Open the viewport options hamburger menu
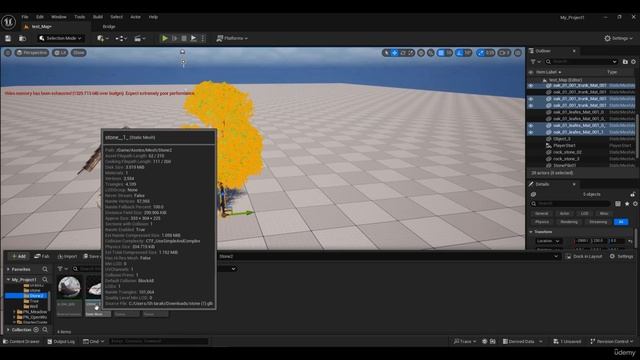This screenshot has height=360, width=640. click(x=8, y=53)
